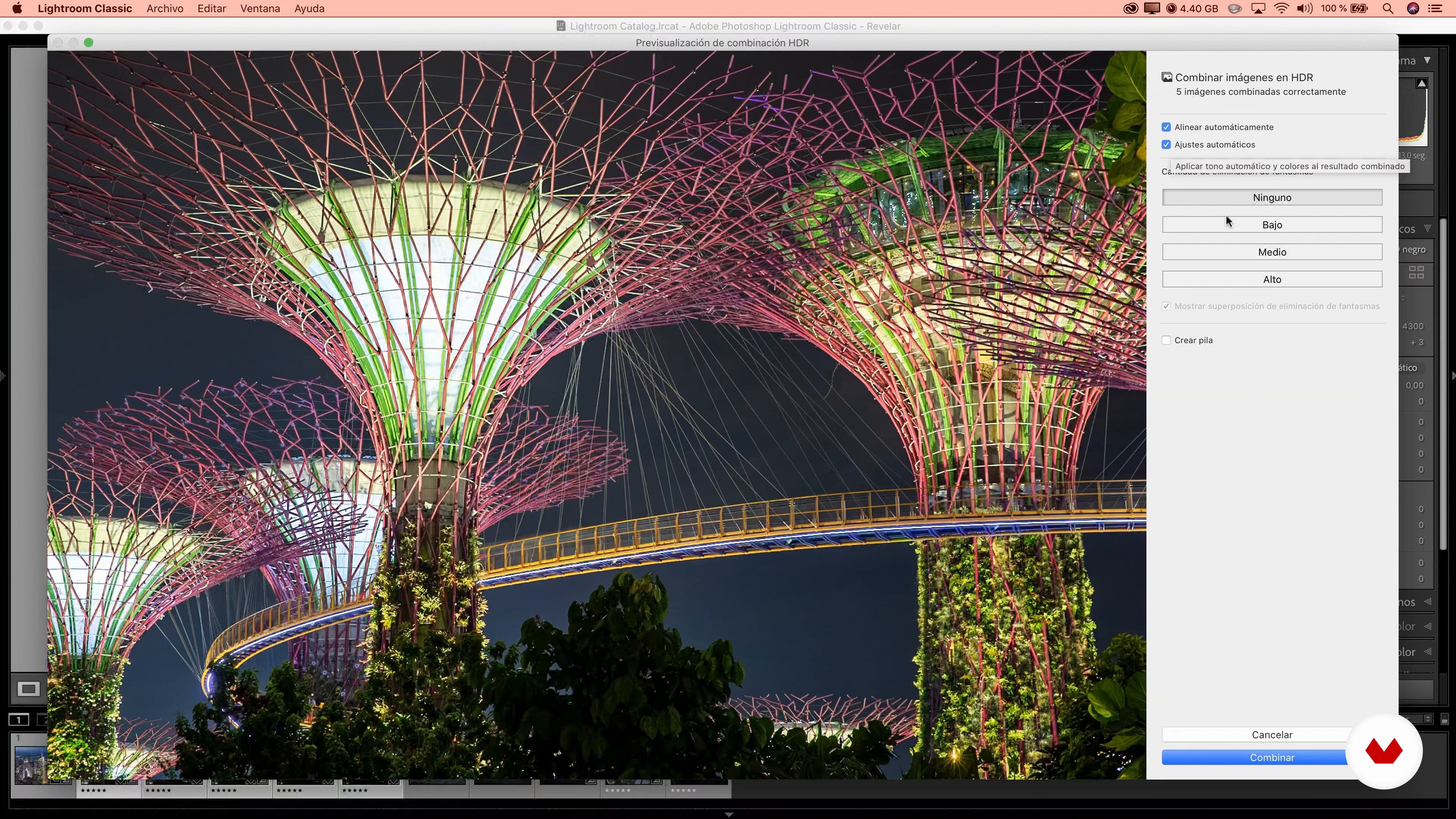Expand the first panel ending in 'lor'
The height and width of the screenshot is (819, 1456).
pos(1428,626)
